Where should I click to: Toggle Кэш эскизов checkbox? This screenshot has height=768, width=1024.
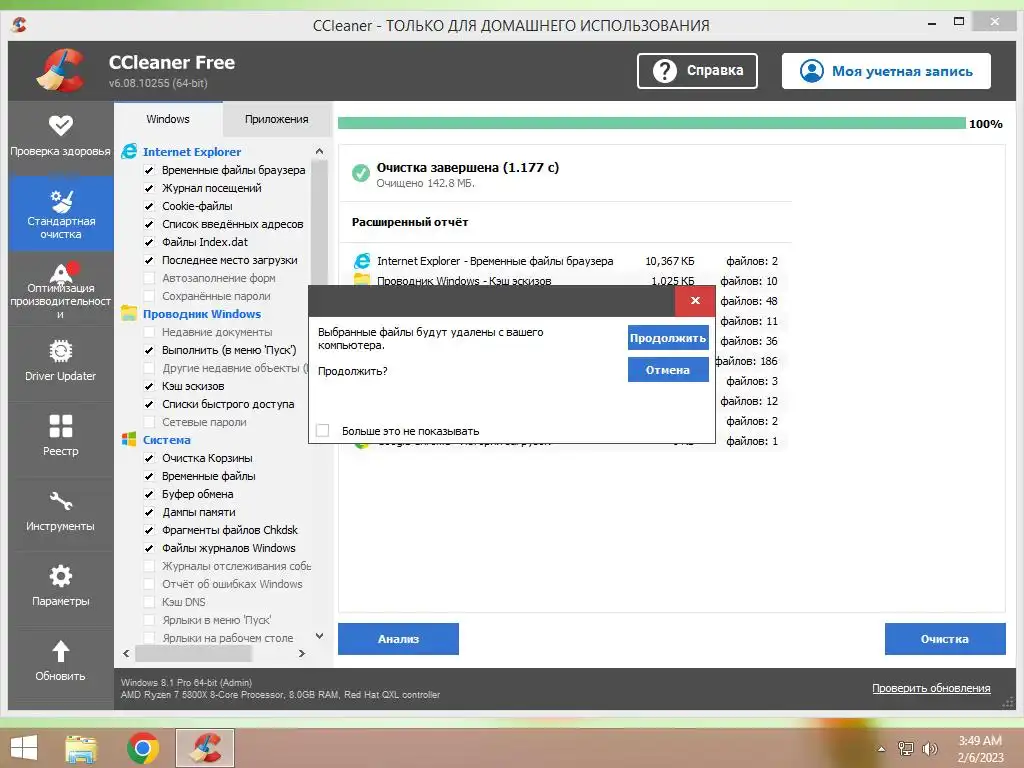point(149,386)
